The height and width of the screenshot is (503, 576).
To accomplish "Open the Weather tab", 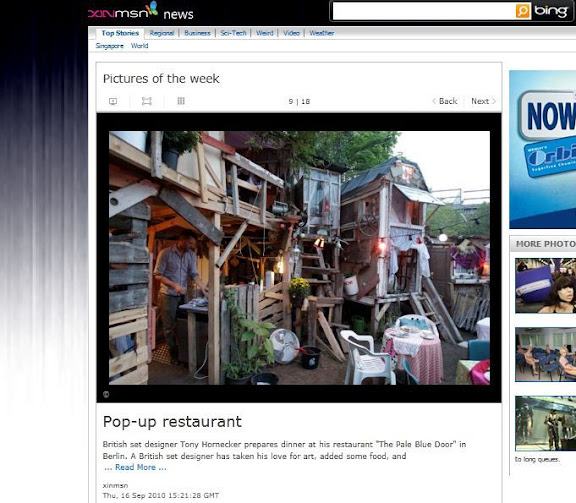I will 322,33.
